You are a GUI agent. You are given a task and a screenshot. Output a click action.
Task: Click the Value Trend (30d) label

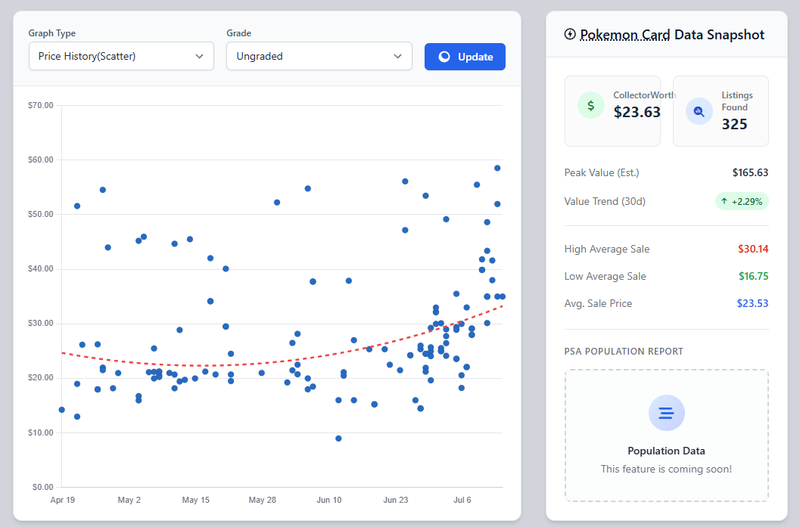pos(605,202)
